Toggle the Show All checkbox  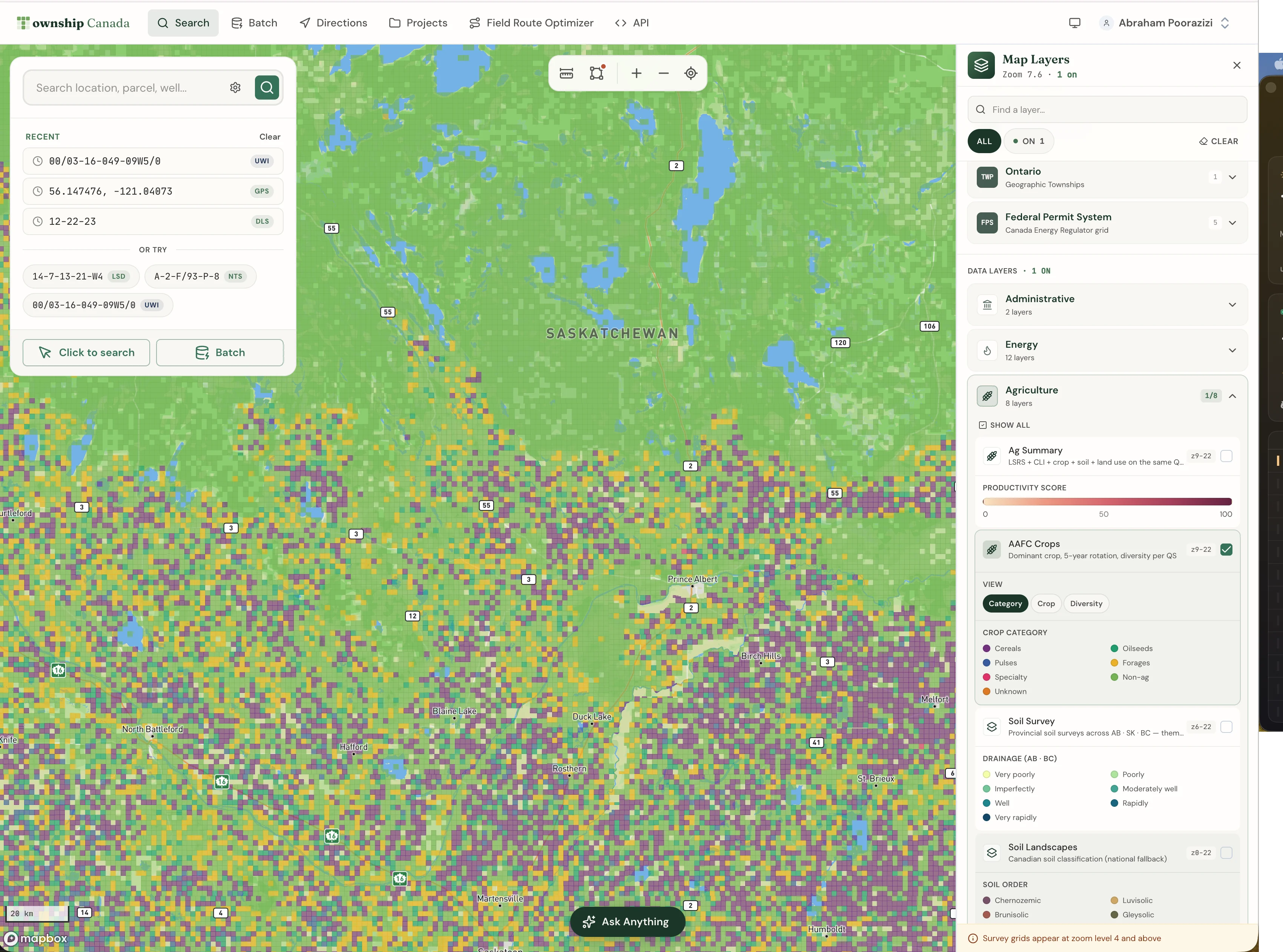pos(983,425)
